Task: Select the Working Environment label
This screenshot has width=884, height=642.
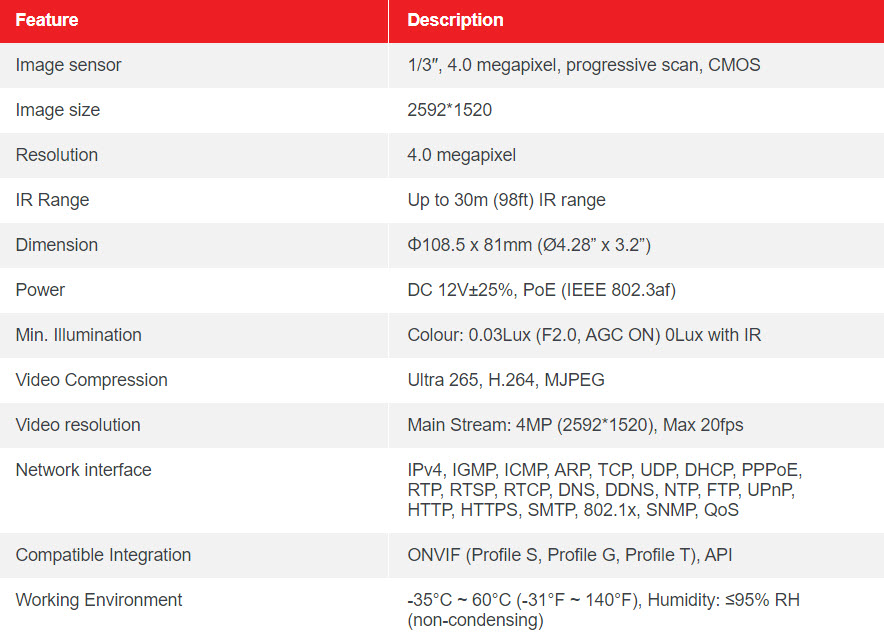Action: point(99,600)
